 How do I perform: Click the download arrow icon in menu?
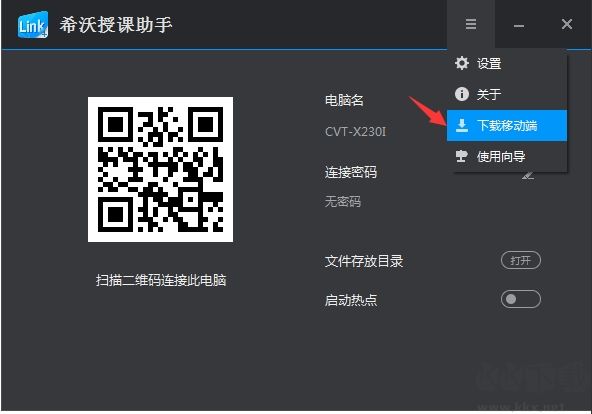click(462, 125)
